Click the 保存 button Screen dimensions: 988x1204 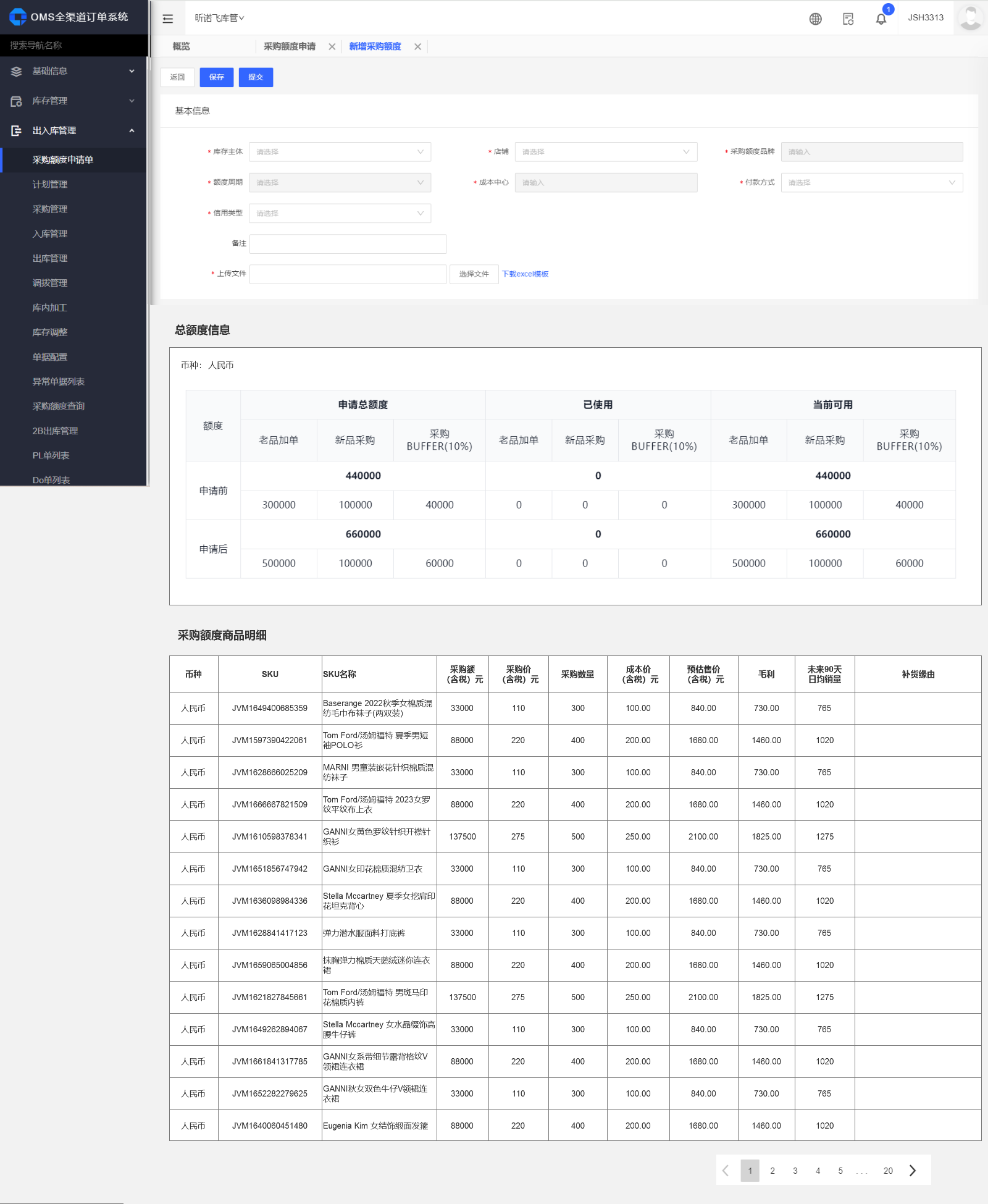click(216, 77)
